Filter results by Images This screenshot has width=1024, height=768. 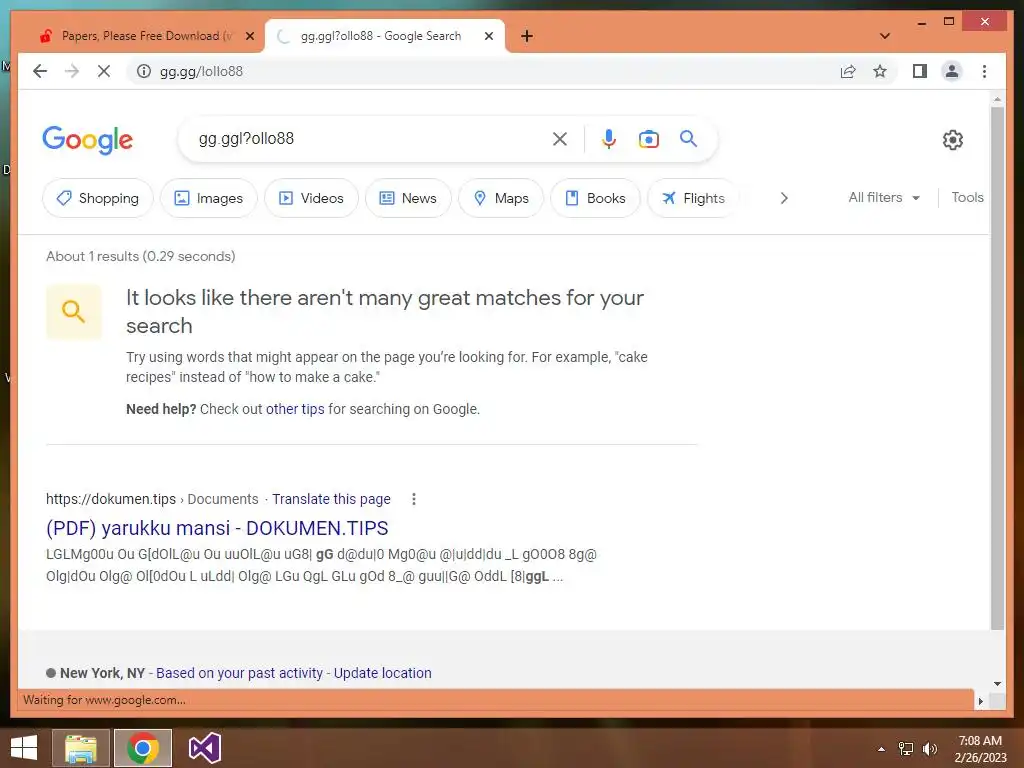pyautogui.click(x=209, y=198)
